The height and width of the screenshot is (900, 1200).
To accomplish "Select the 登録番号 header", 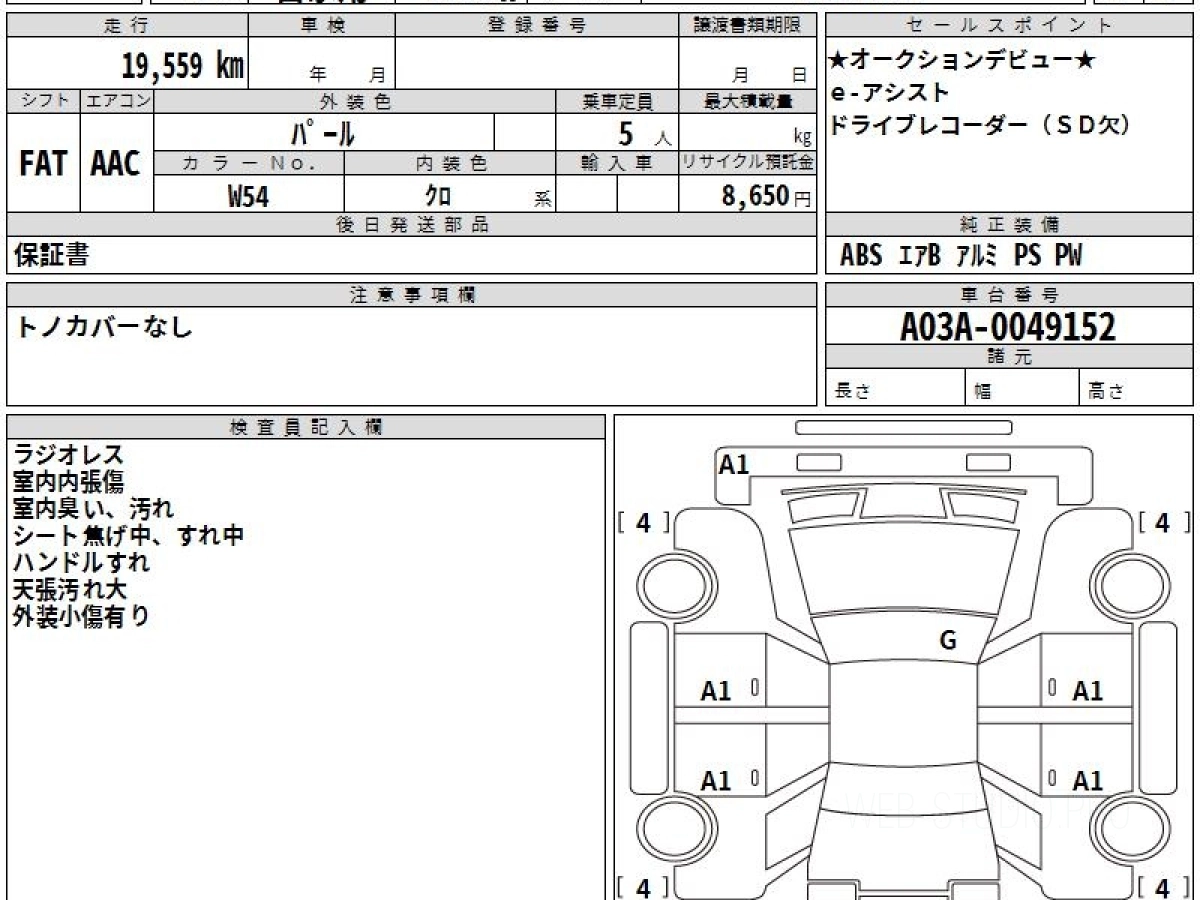I will (x=537, y=26).
